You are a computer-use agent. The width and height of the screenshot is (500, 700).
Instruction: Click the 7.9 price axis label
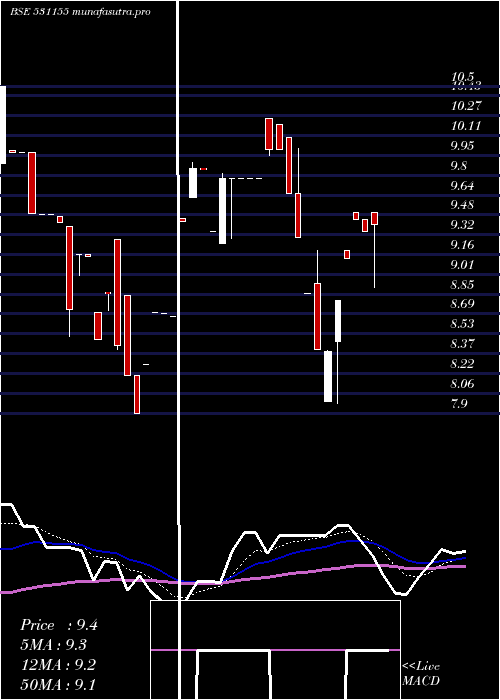click(x=459, y=404)
